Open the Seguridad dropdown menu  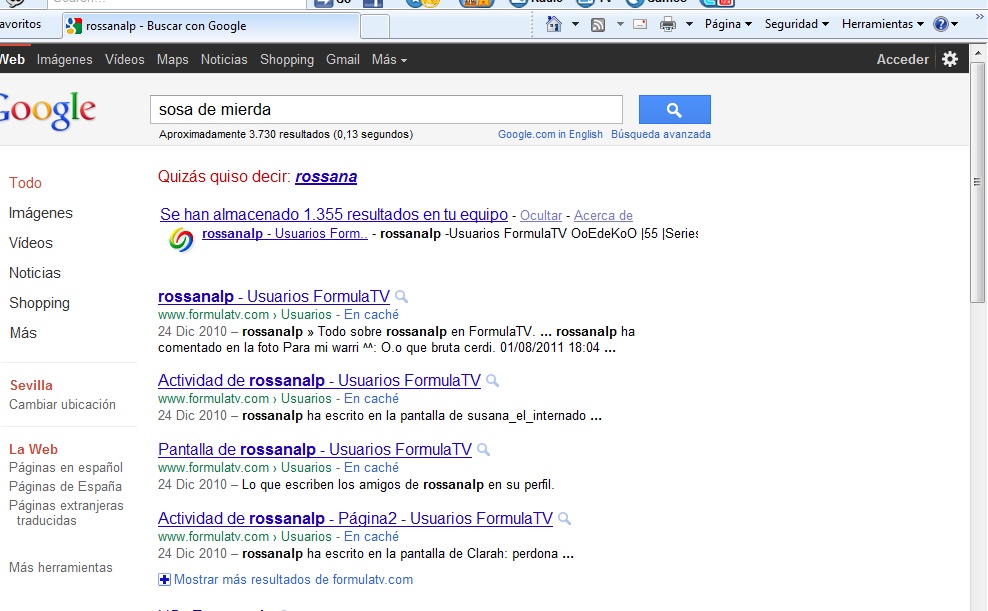797,24
